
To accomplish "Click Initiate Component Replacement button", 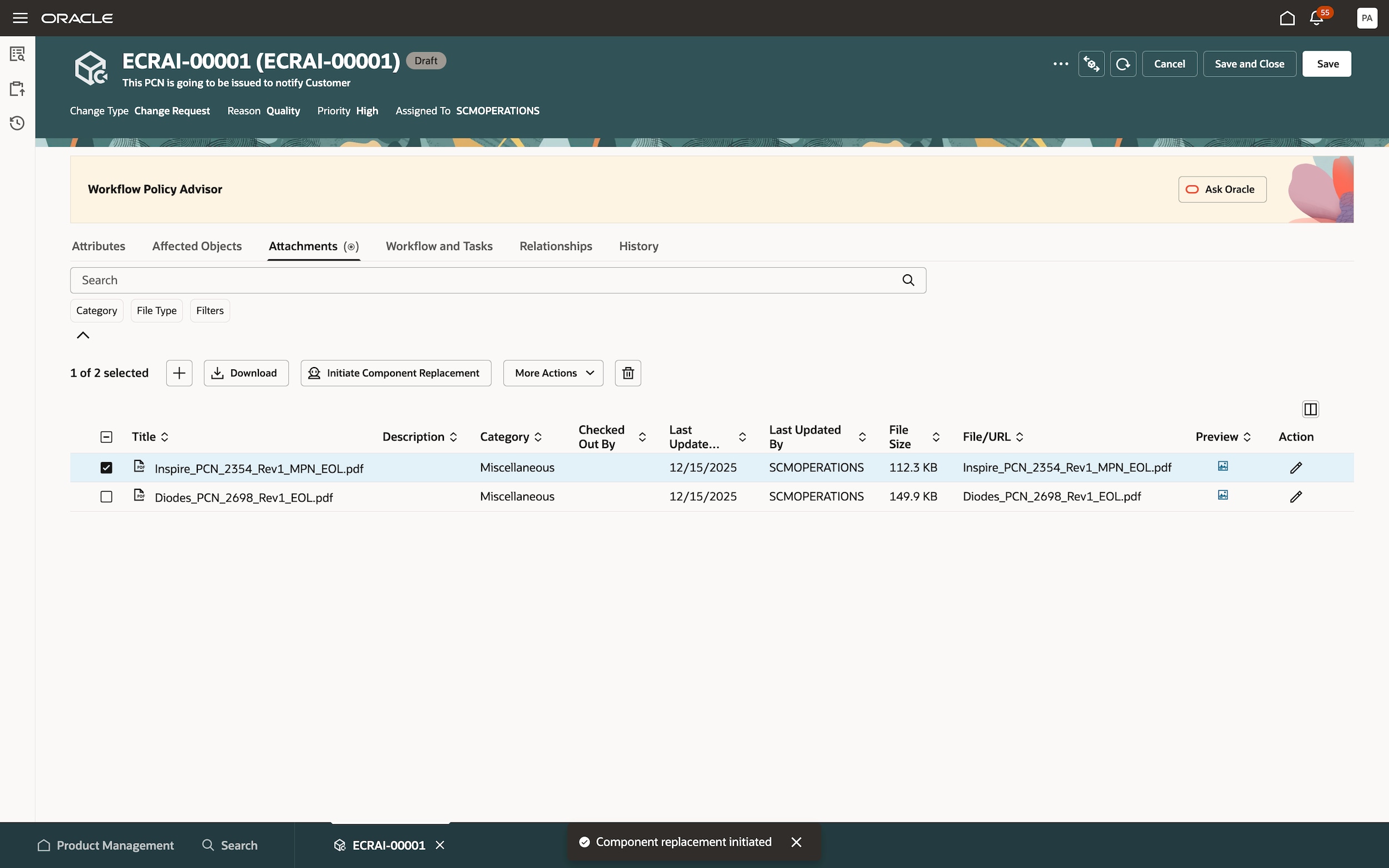I will click(x=396, y=373).
